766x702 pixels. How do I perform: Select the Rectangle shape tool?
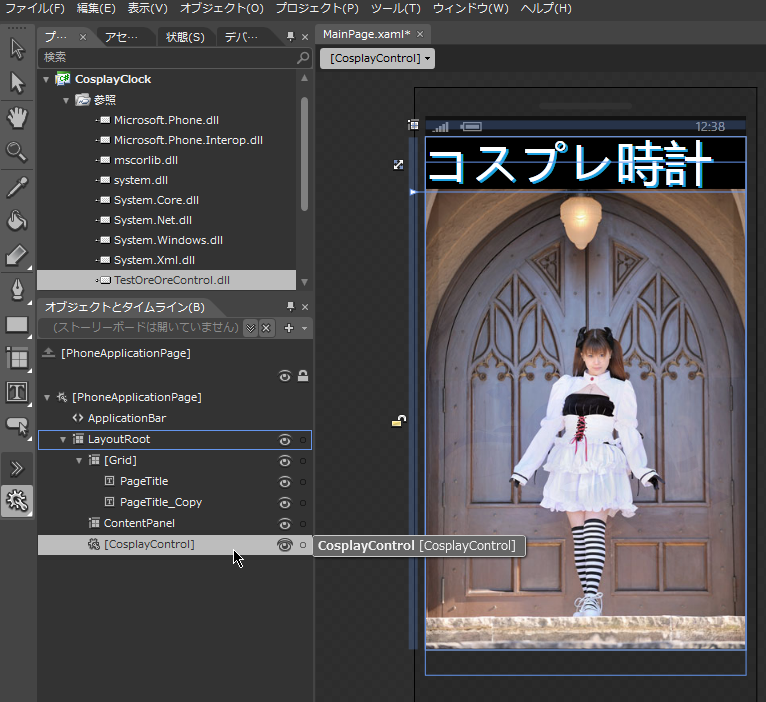pyautogui.click(x=17, y=324)
